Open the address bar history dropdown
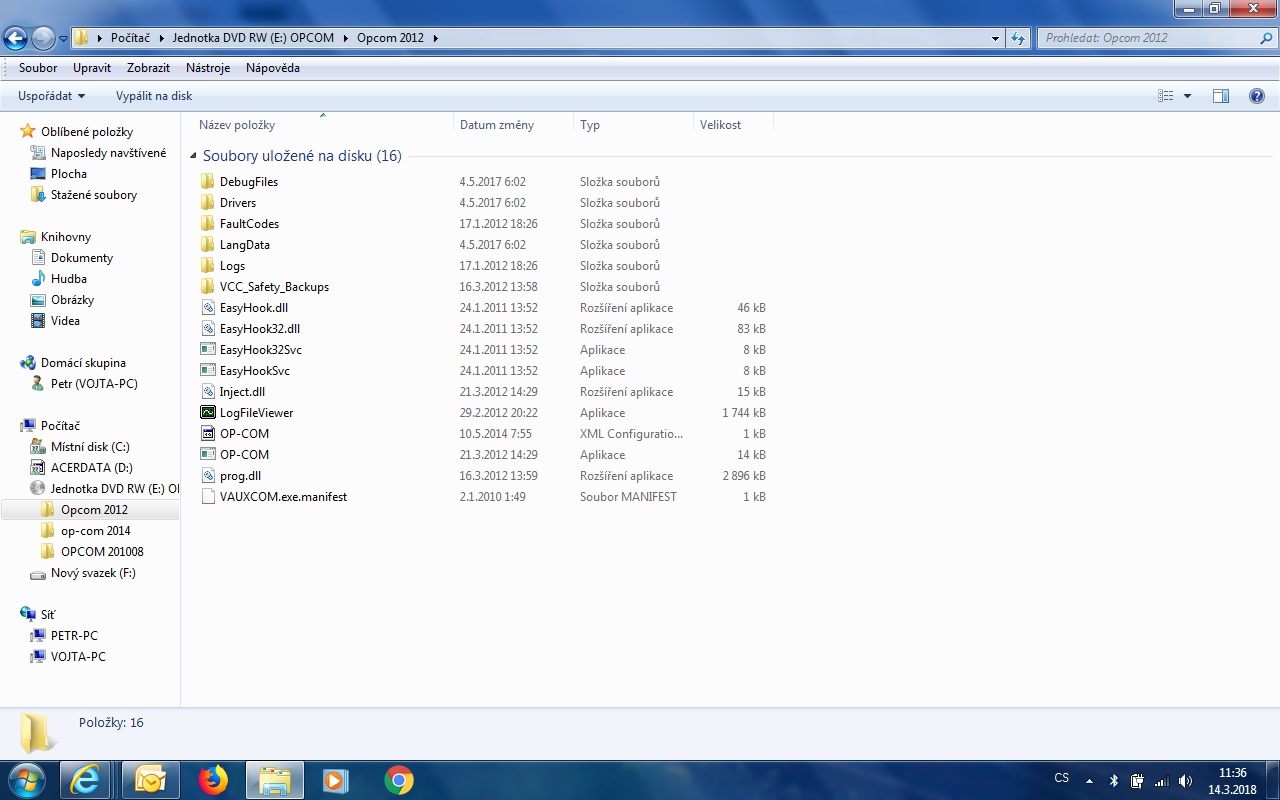The height and width of the screenshot is (800, 1280). (x=995, y=39)
